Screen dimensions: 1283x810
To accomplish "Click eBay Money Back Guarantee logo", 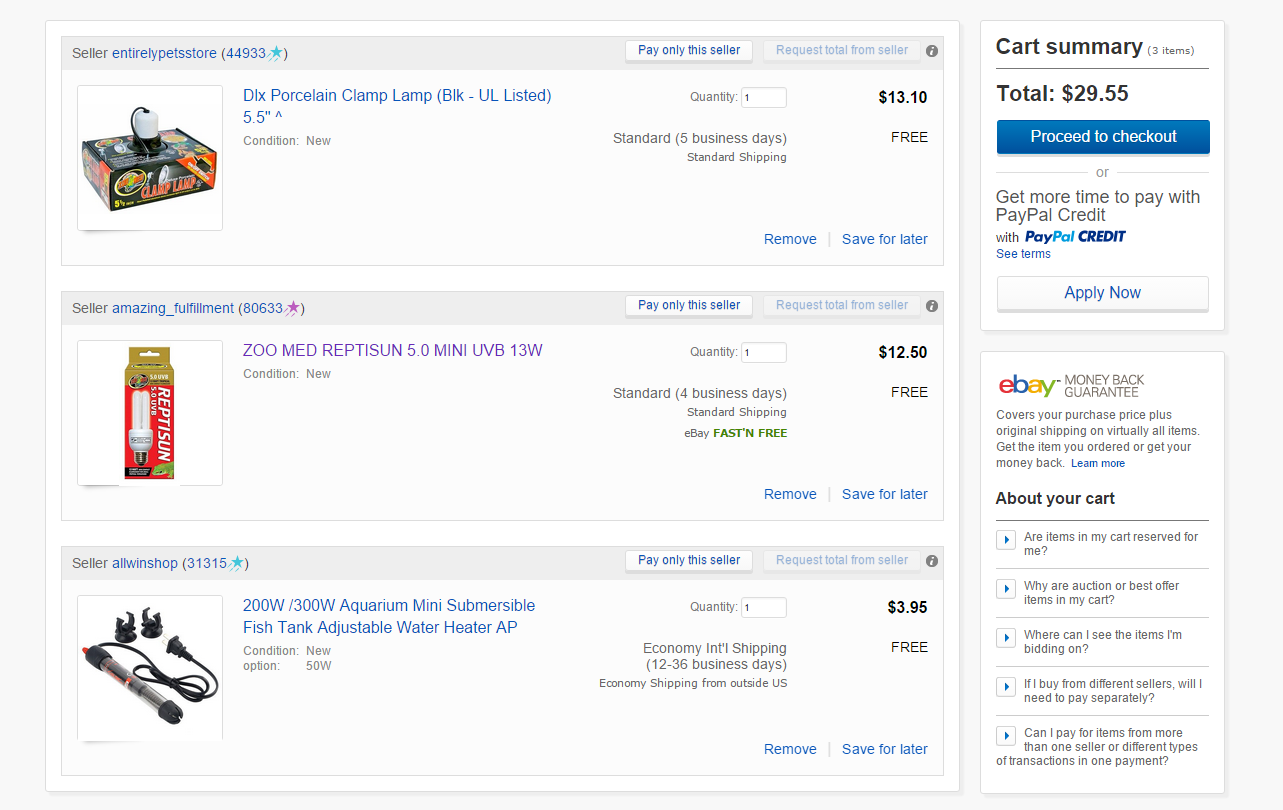I will (x=1070, y=385).
